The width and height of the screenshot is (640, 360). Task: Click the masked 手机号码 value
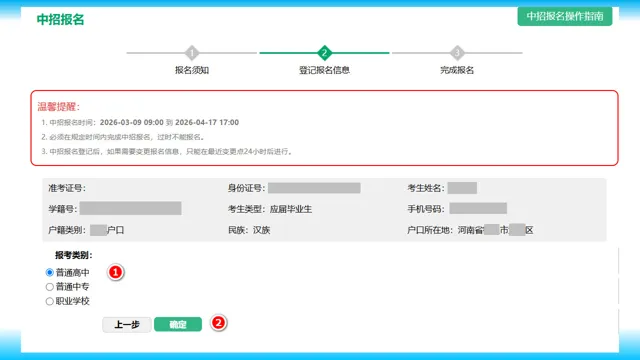[x=478, y=208]
